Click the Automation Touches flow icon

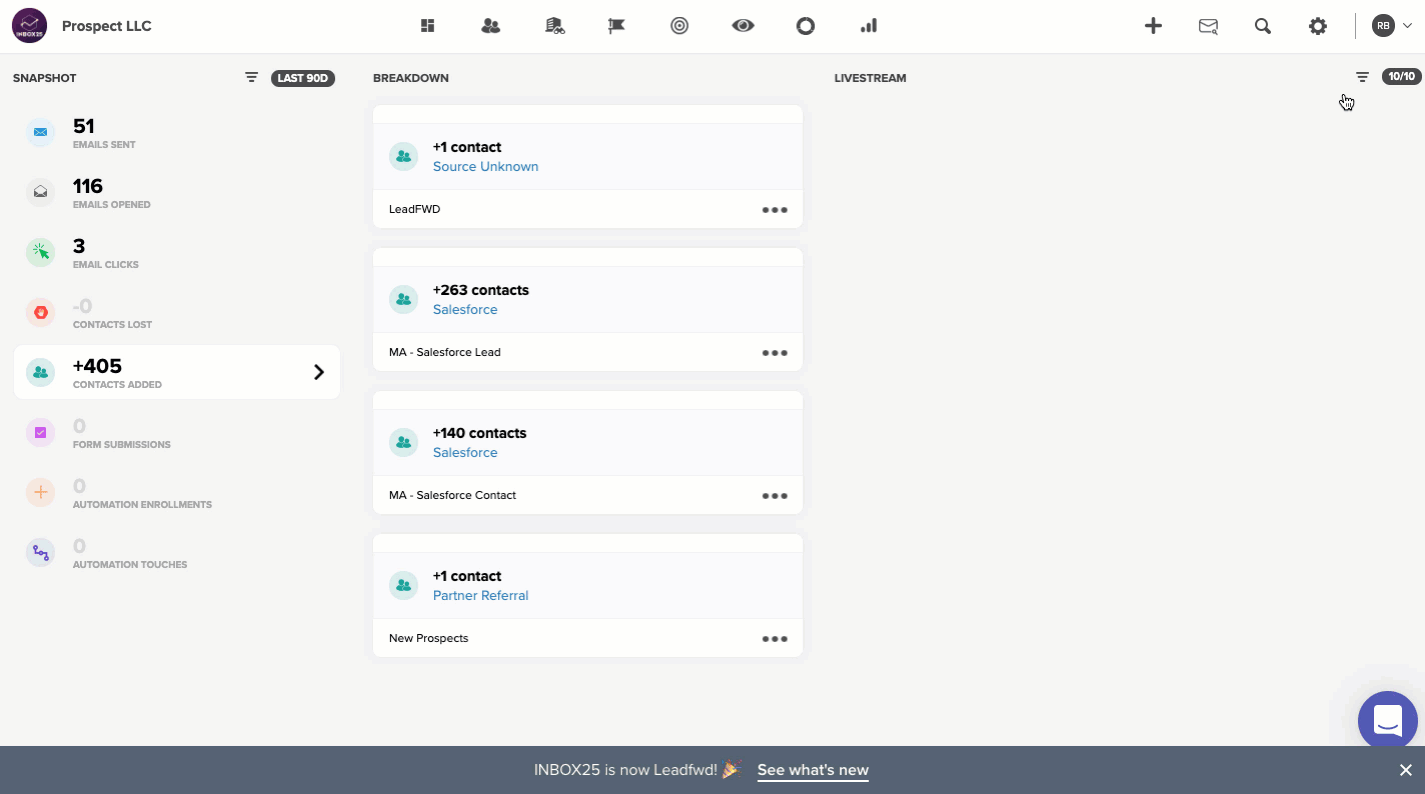click(x=40, y=552)
